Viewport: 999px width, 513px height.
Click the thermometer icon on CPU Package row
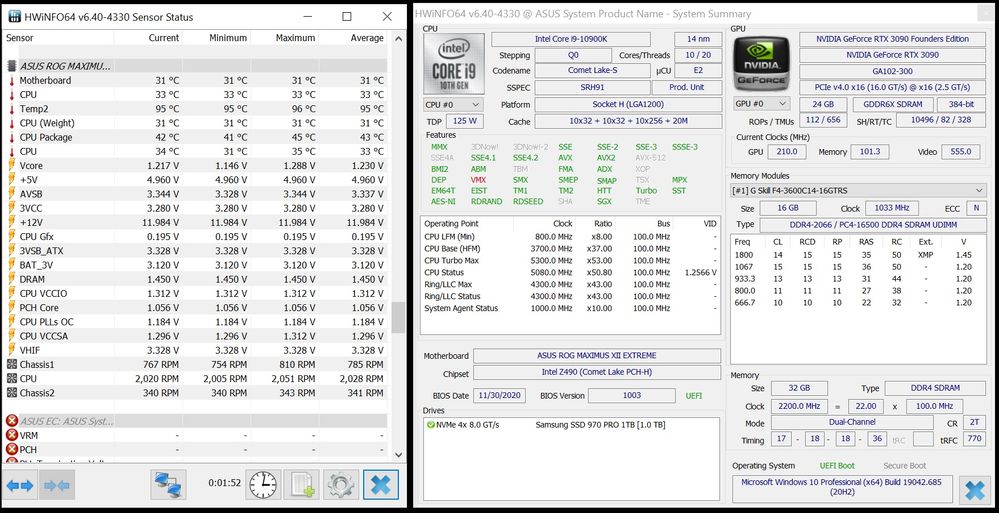11,137
